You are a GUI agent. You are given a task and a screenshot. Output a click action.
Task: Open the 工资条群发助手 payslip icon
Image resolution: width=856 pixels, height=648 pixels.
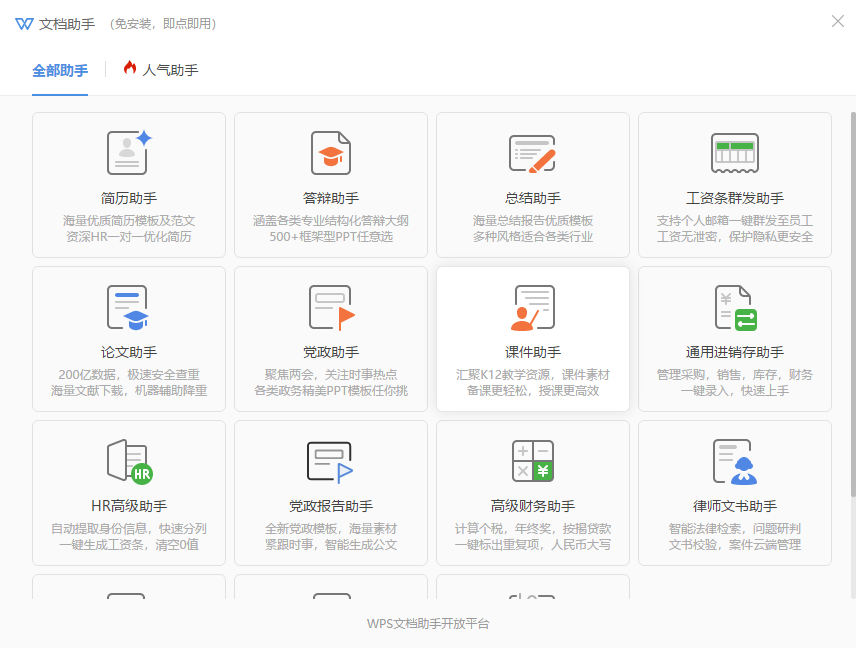coord(734,153)
